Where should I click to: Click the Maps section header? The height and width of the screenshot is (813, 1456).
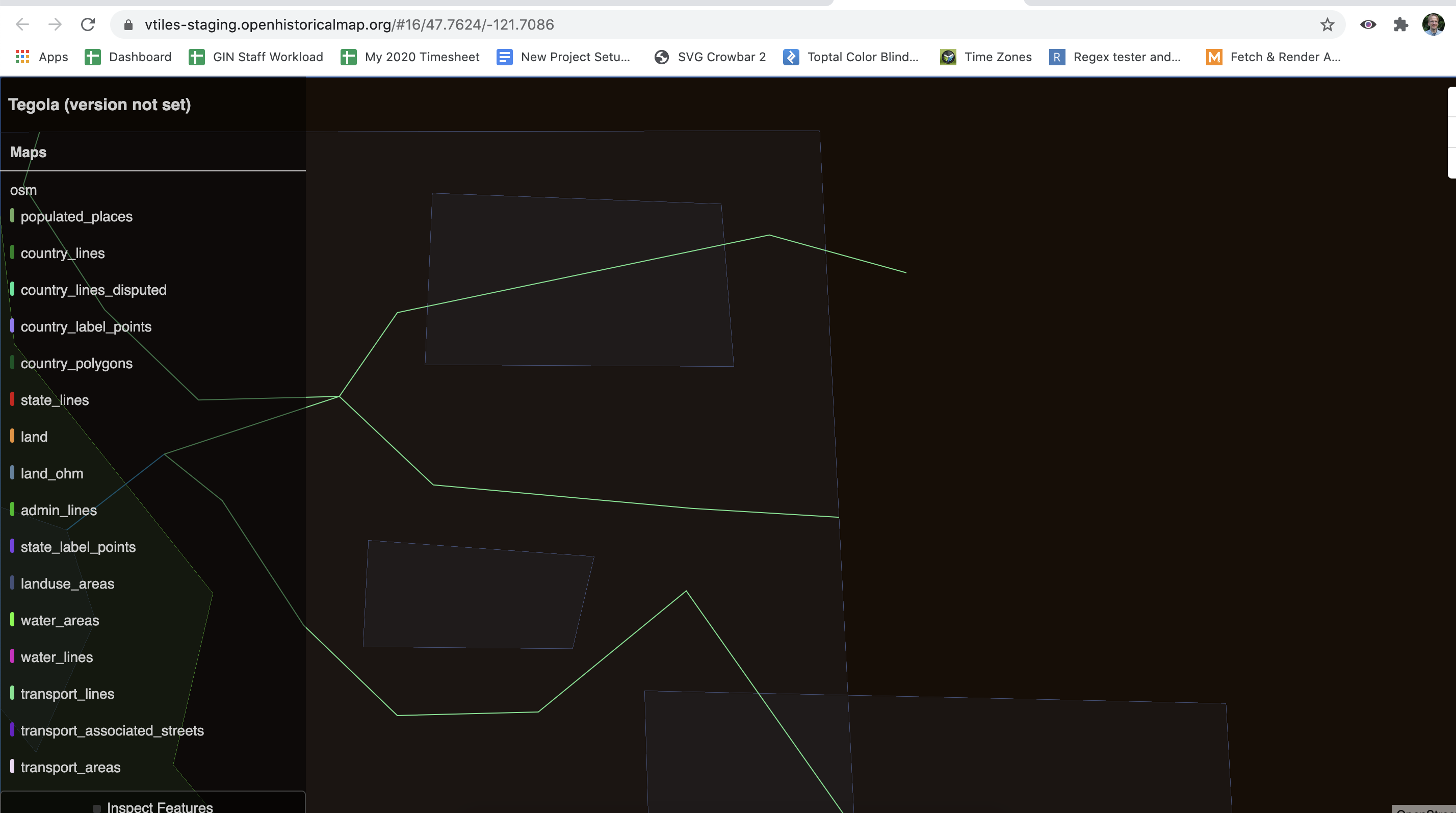[x=28, y=152]
